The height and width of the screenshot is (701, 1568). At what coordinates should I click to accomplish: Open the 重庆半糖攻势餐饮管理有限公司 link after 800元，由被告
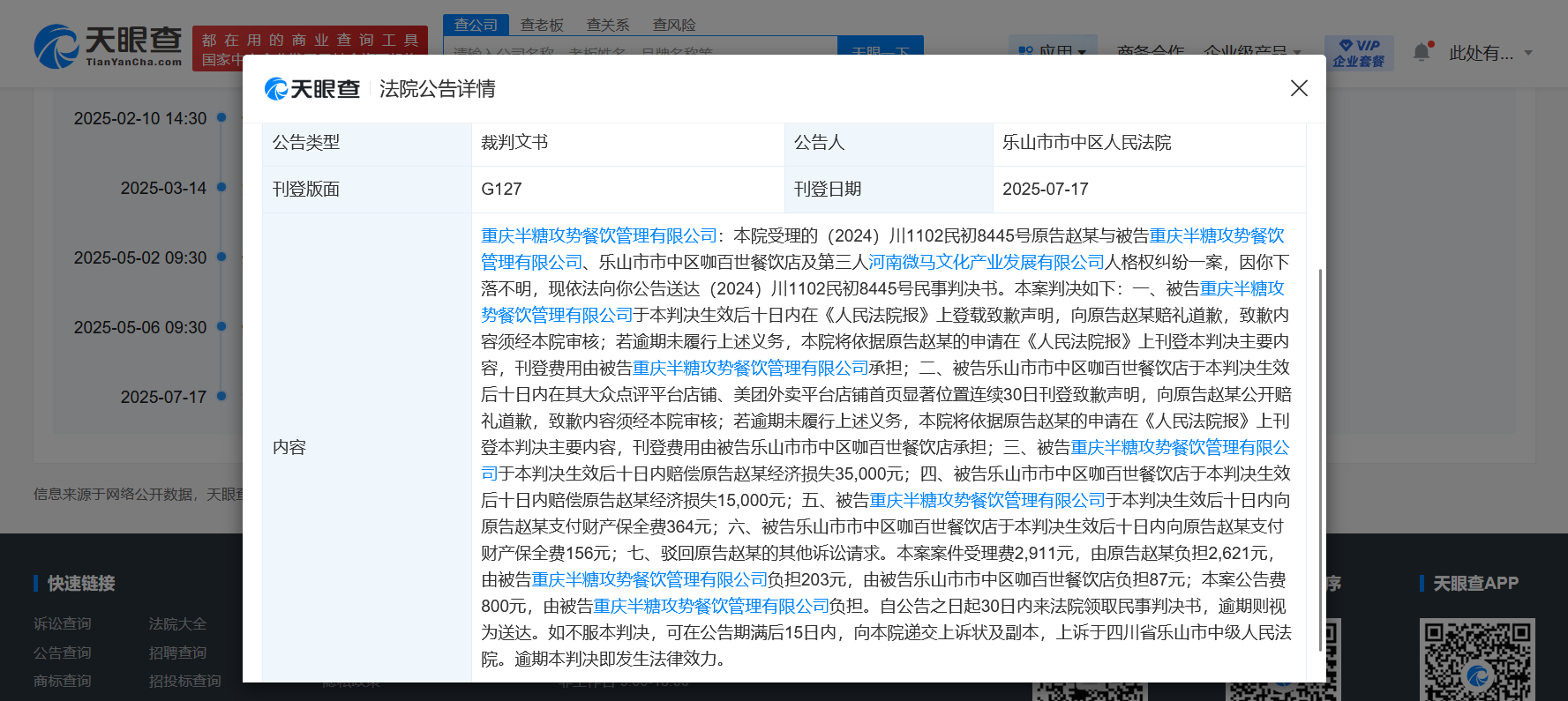click(x=711, y=606)
